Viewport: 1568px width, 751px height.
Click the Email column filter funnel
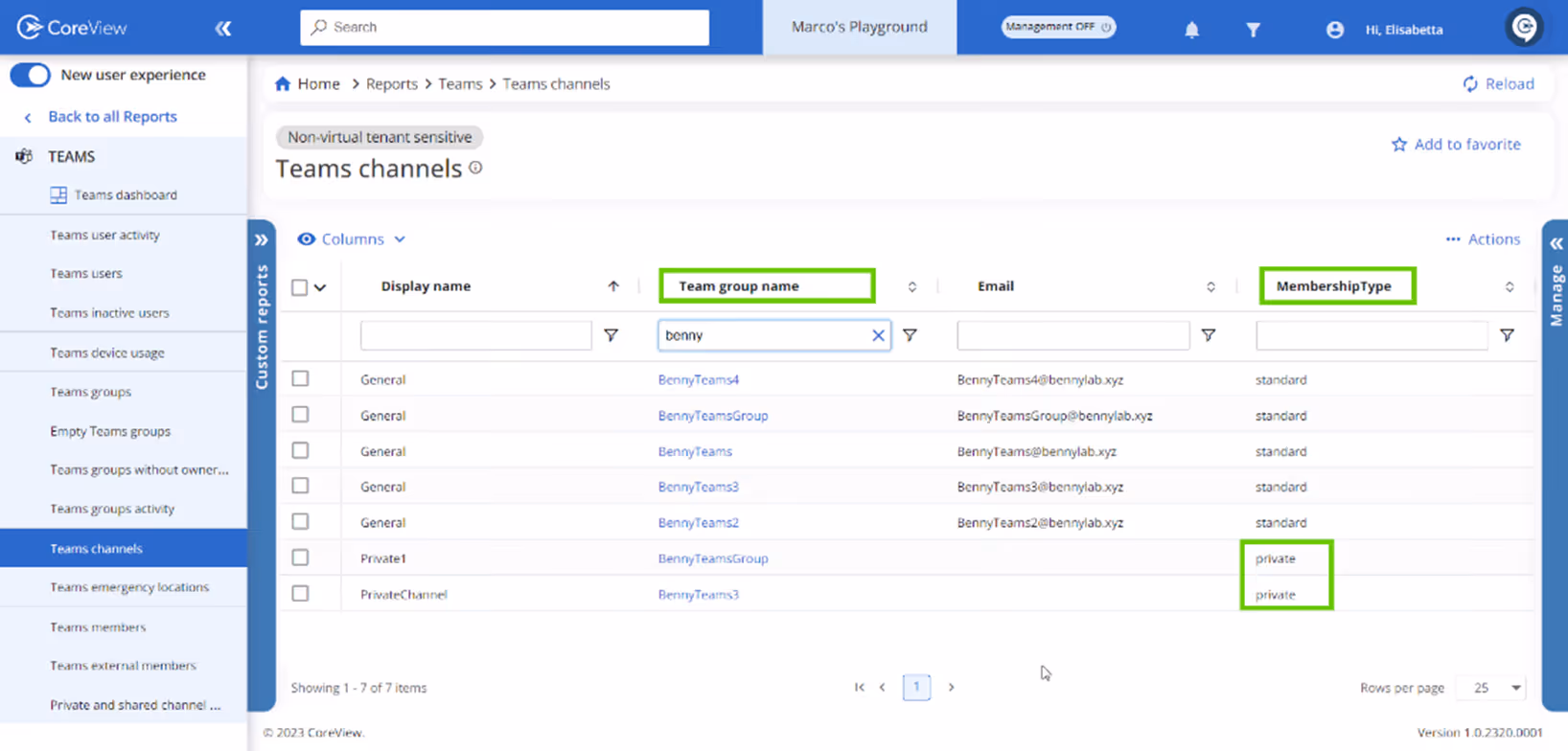click(x=1209, y=335)
